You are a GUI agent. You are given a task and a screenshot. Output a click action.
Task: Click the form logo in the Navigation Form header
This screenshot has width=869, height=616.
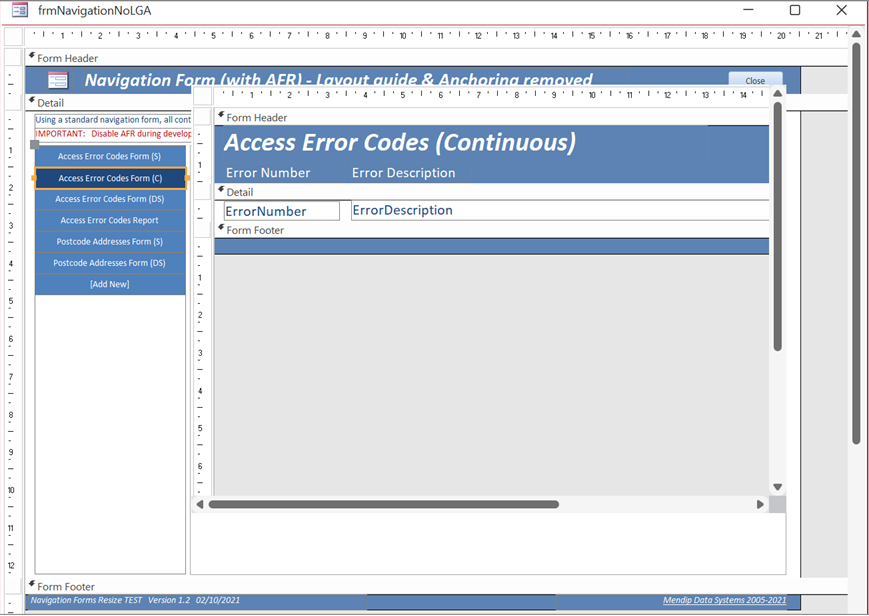[58, 80]
